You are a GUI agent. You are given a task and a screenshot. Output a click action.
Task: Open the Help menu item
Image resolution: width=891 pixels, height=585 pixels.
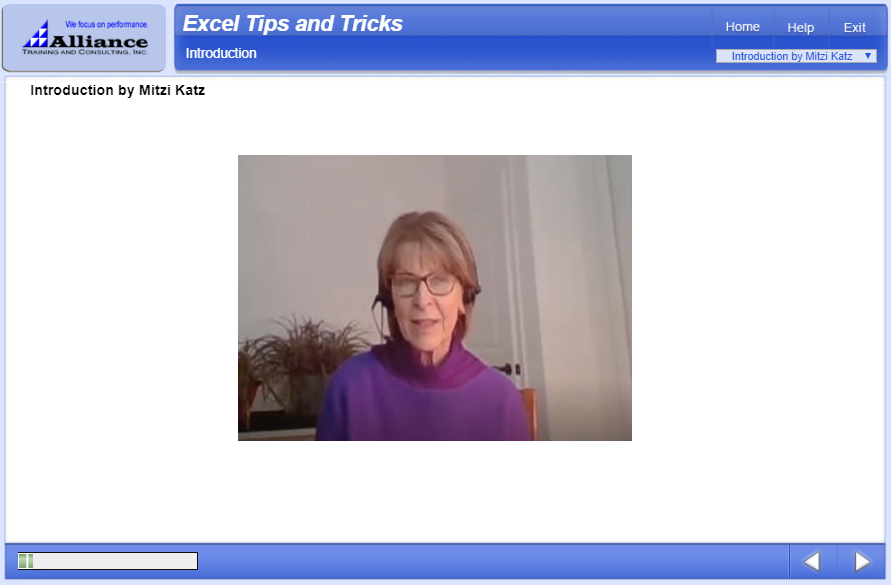tap(800, 27)
